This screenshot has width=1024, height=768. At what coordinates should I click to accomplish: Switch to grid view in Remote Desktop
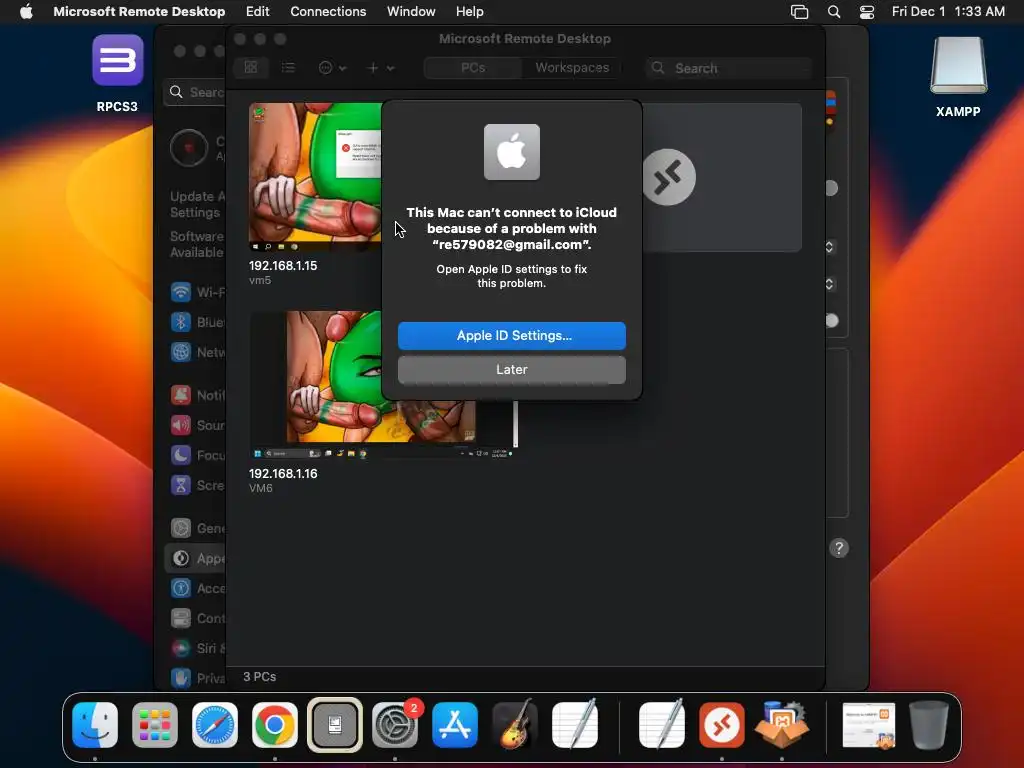pos(251,68)
